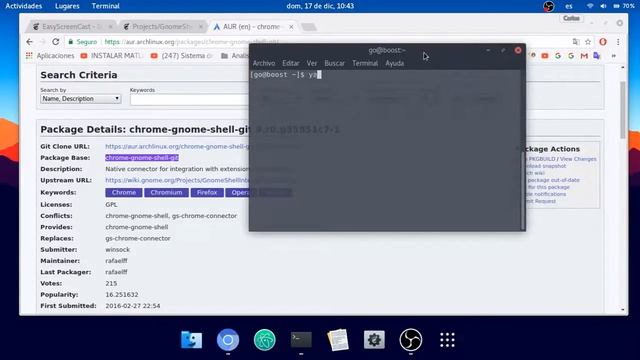
Task: Click the translate page icon in the address bar
Action: (x=576, y=42)
